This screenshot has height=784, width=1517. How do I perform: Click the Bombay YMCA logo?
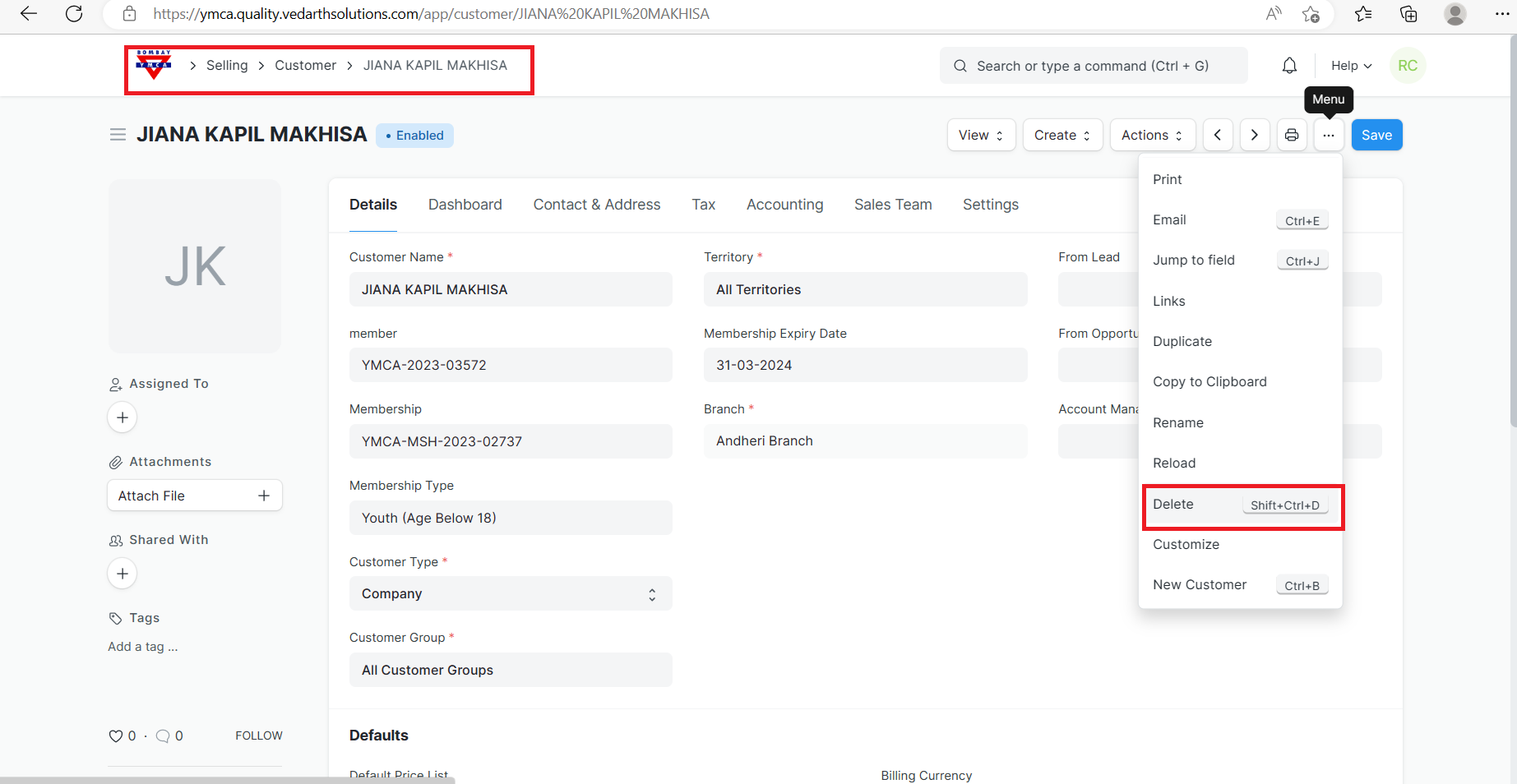point(154,65)
